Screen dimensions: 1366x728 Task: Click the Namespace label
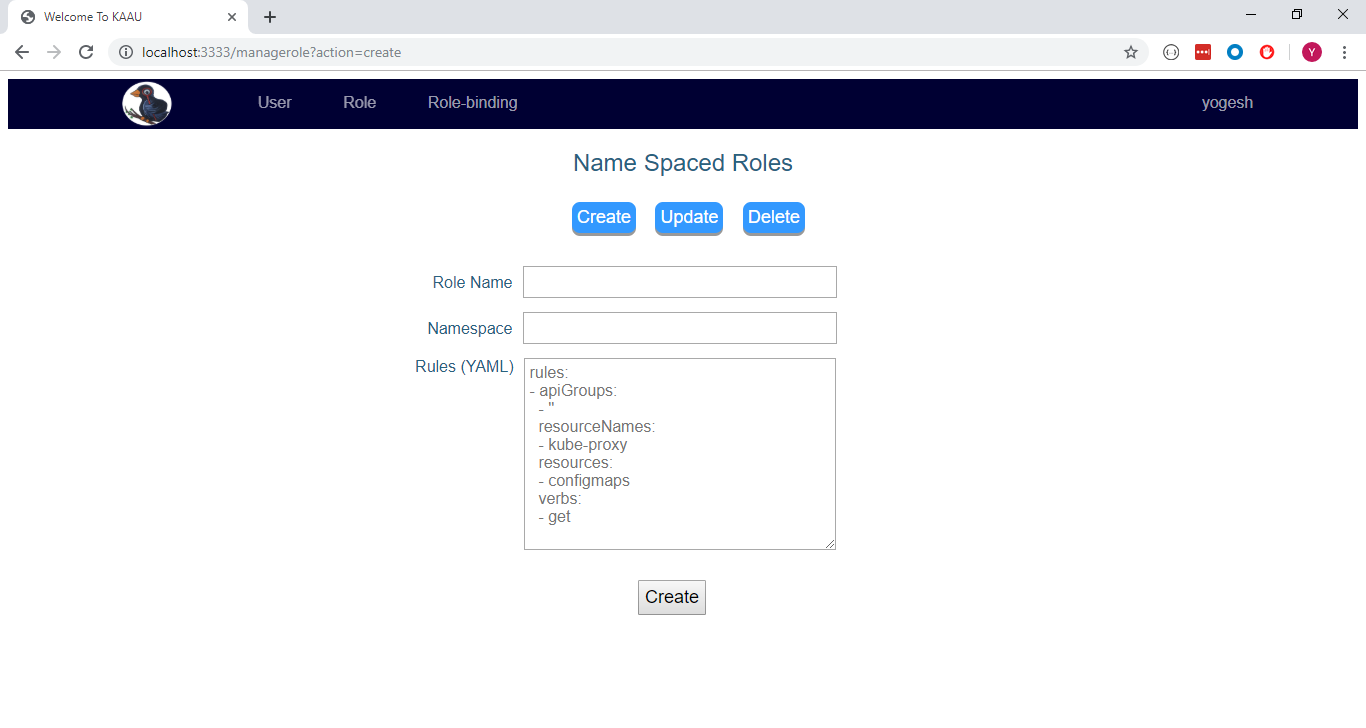tap(470, 328)
